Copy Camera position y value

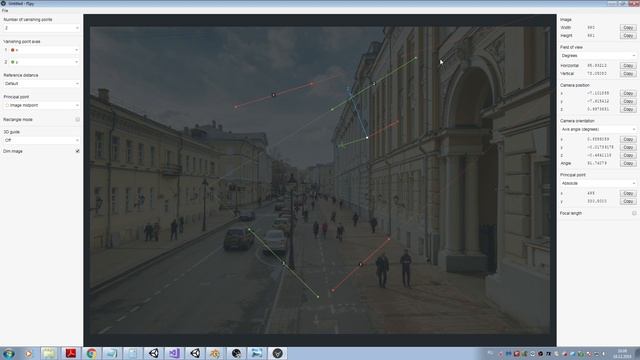click(x=628, y=101)
